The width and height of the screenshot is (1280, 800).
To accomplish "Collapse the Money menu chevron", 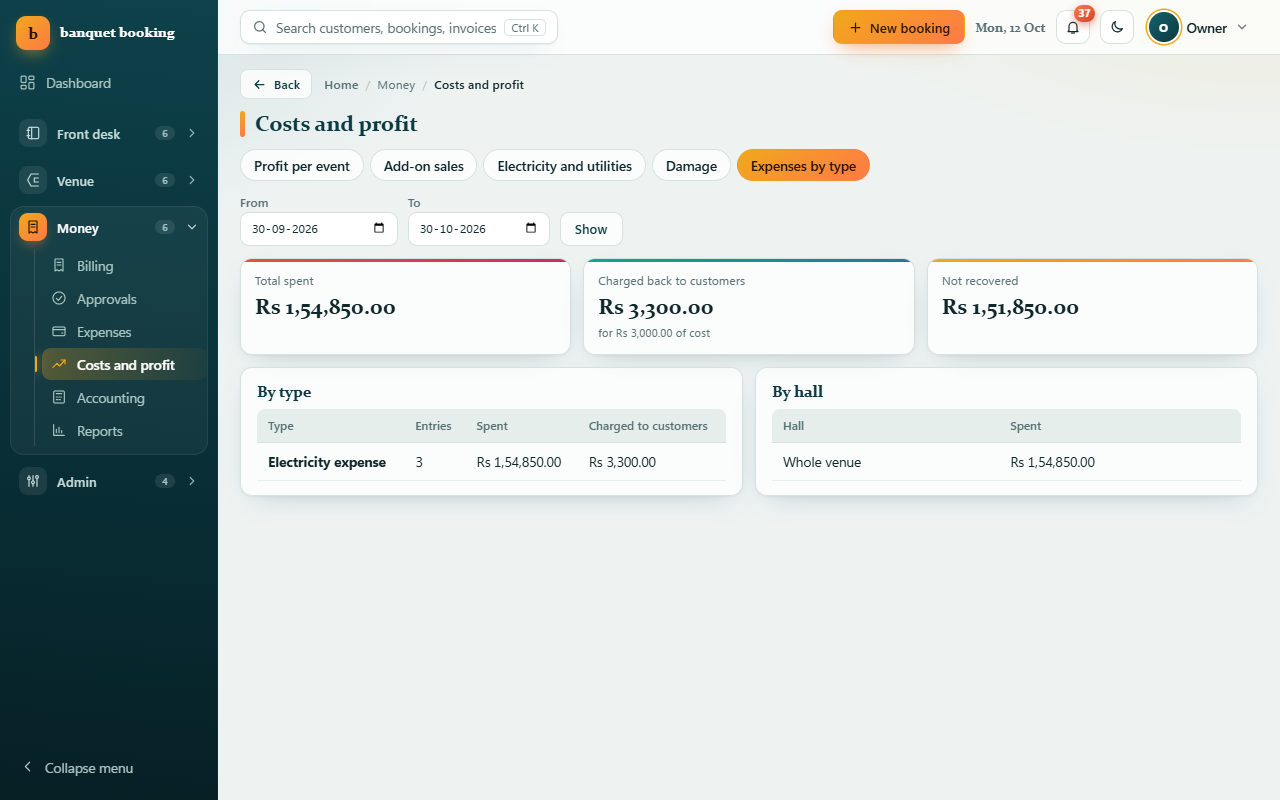I will (192, 227).
